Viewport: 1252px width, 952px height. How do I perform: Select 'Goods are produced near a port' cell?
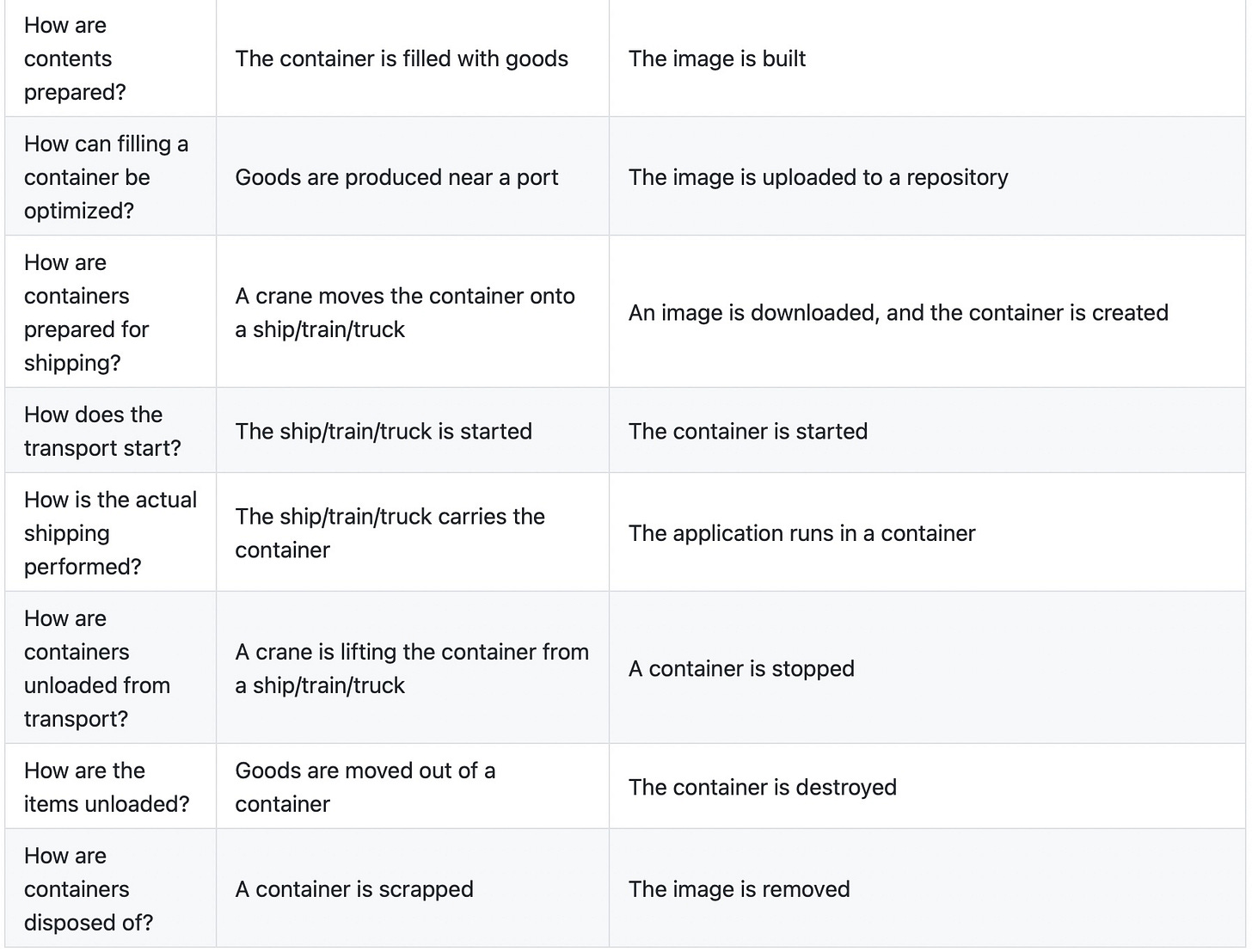point(413,176)
